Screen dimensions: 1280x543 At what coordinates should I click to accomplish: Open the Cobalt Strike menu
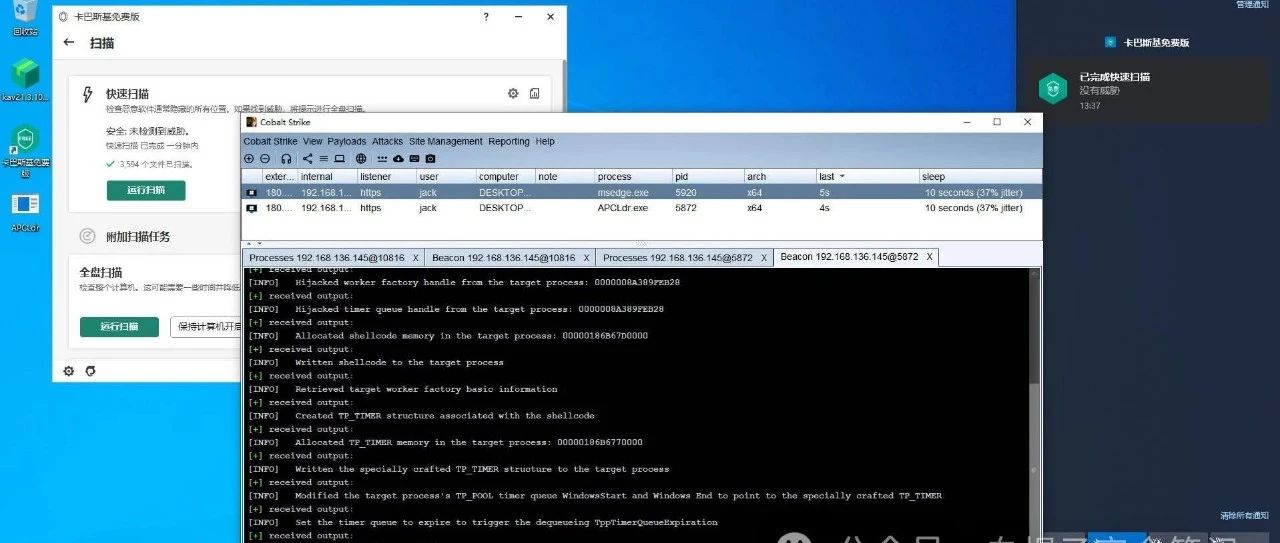pyautogui.click(x=271, y=142)
